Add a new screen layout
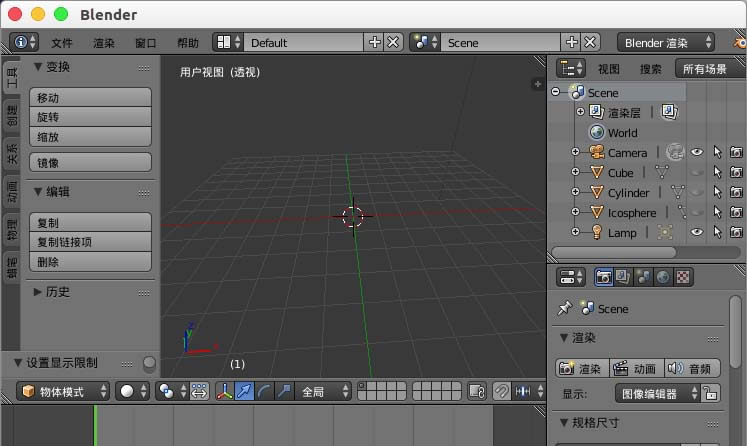The width and height of the screenshot is (747, 446). click(374, 42)
